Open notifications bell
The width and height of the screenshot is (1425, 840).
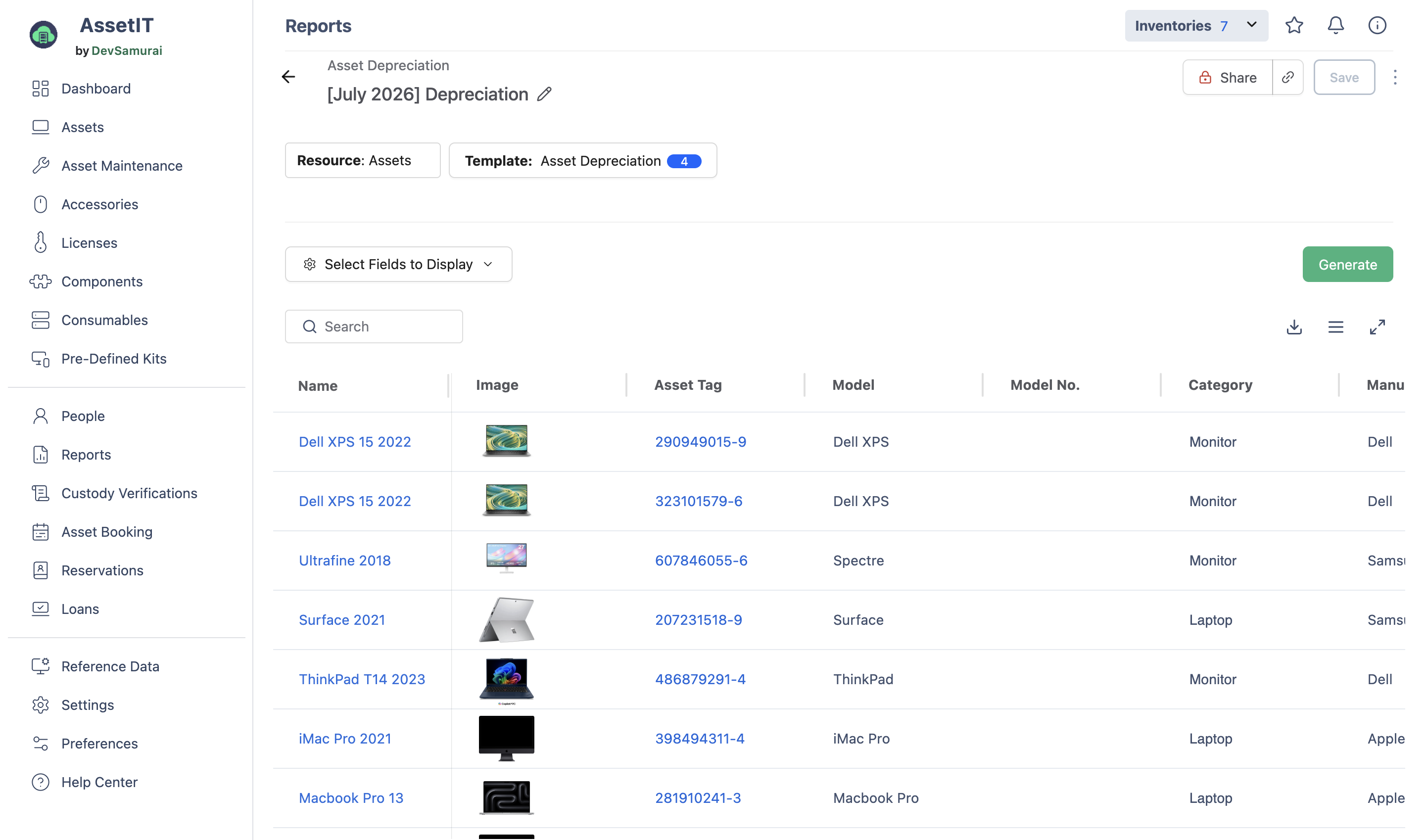coord(1335,25)
